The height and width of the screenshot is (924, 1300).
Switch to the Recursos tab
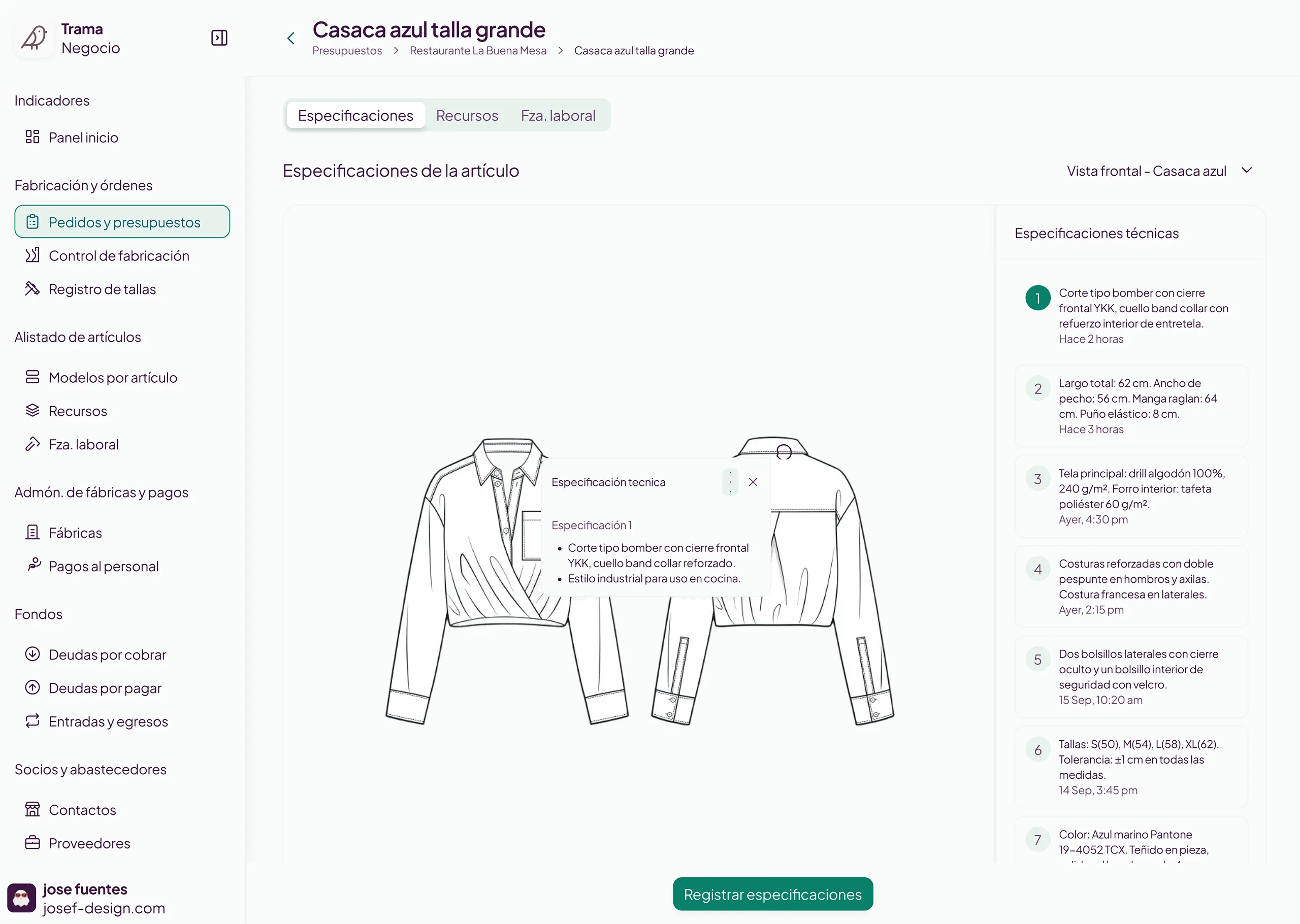[x=467, y=116]
